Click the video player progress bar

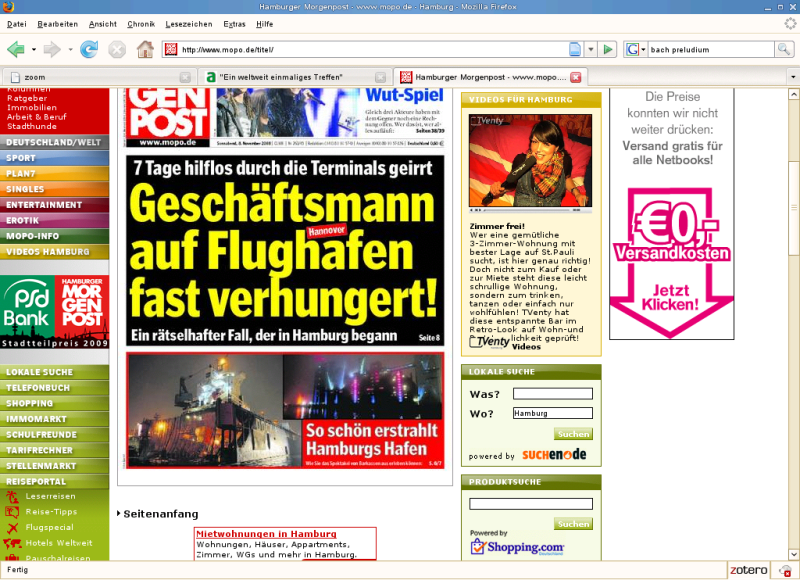point(527,210)
